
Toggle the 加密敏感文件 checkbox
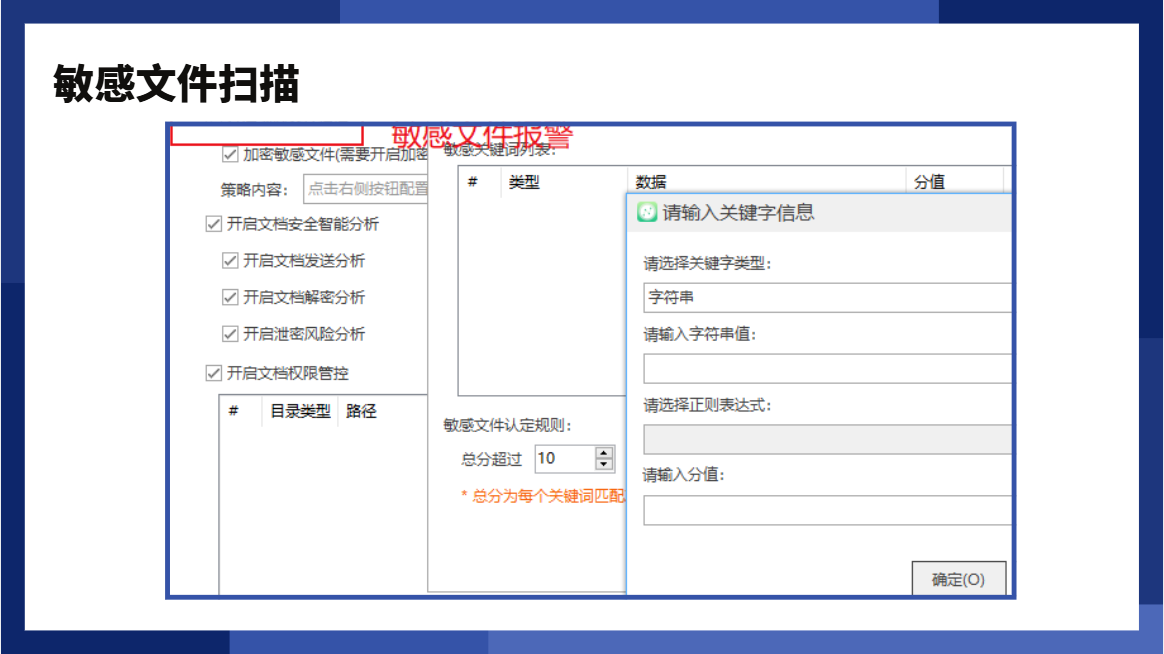pos(229,154)
